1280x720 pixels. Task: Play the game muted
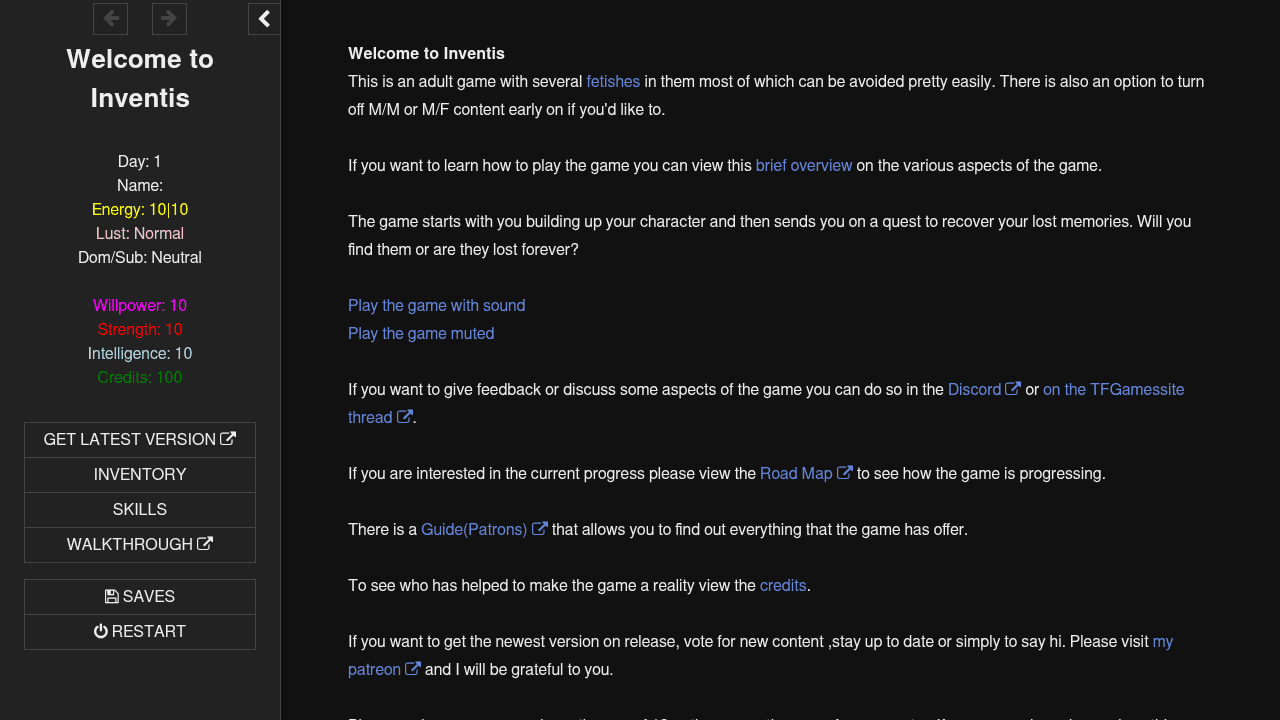[x=421, y=334]
